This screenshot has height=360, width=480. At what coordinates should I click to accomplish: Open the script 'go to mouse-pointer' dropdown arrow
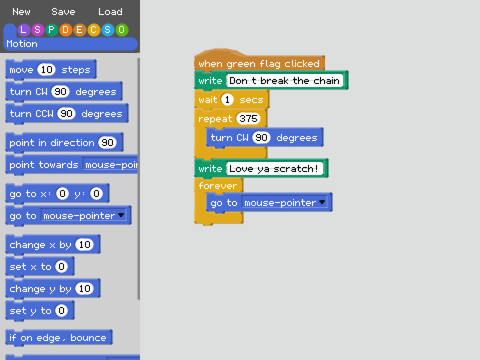click(322, 202)
